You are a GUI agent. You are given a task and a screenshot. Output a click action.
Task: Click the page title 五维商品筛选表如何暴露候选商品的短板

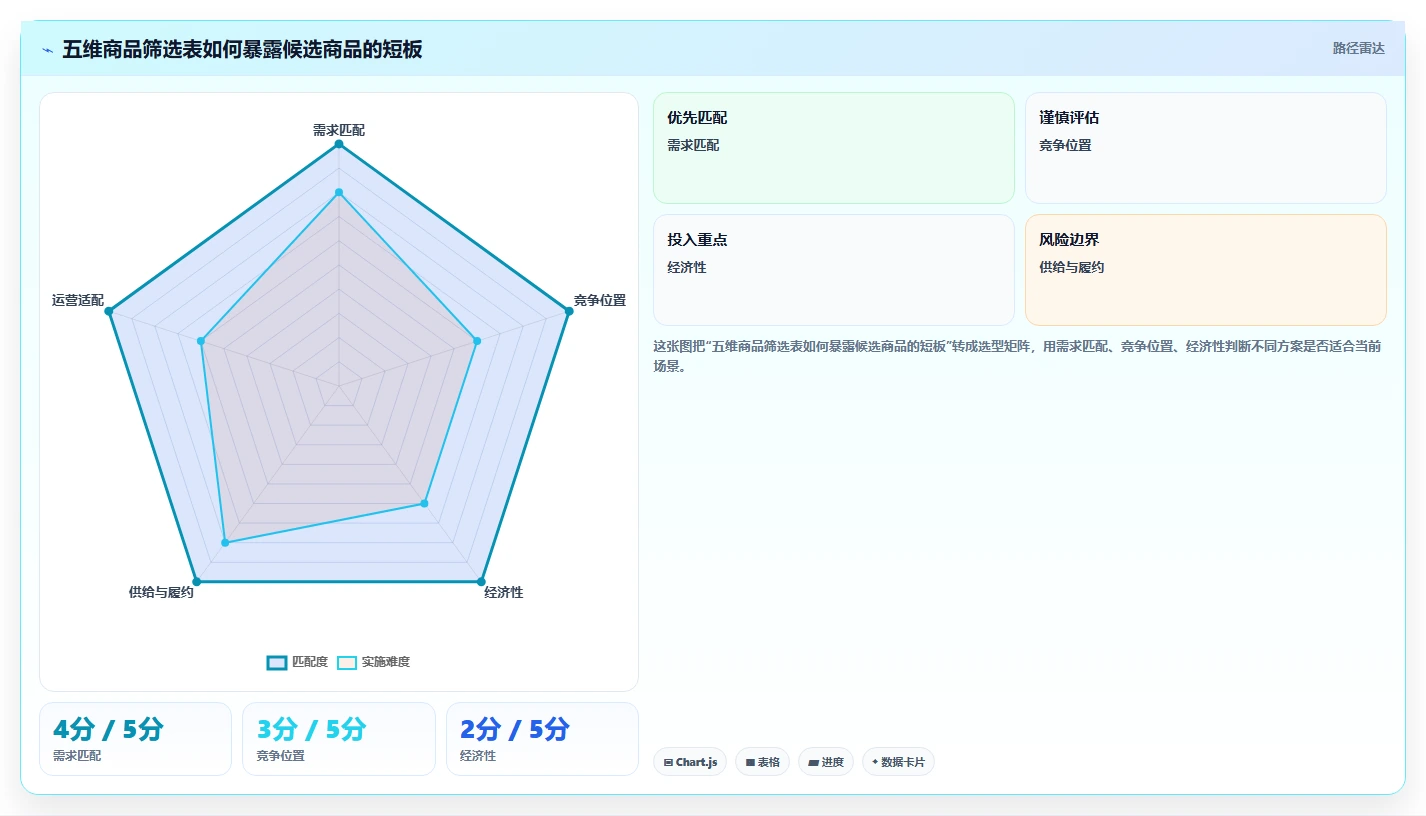242,50
